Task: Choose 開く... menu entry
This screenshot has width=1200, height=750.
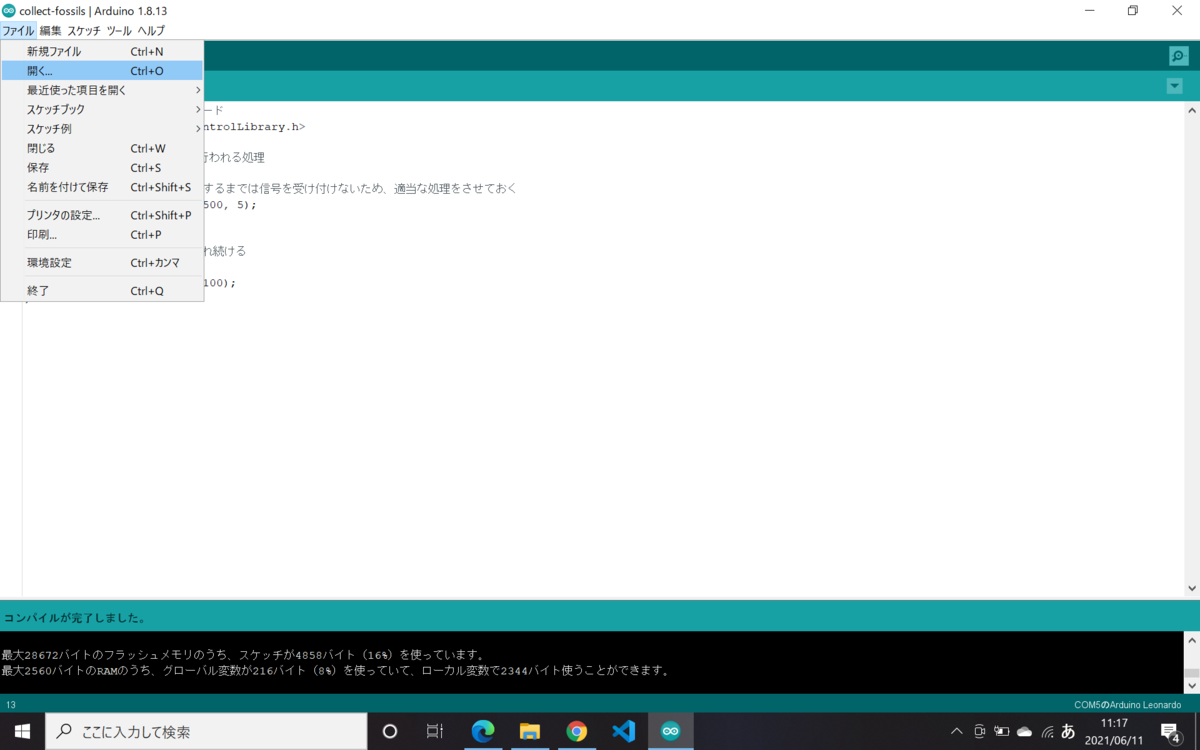Action: pos(102,71)
